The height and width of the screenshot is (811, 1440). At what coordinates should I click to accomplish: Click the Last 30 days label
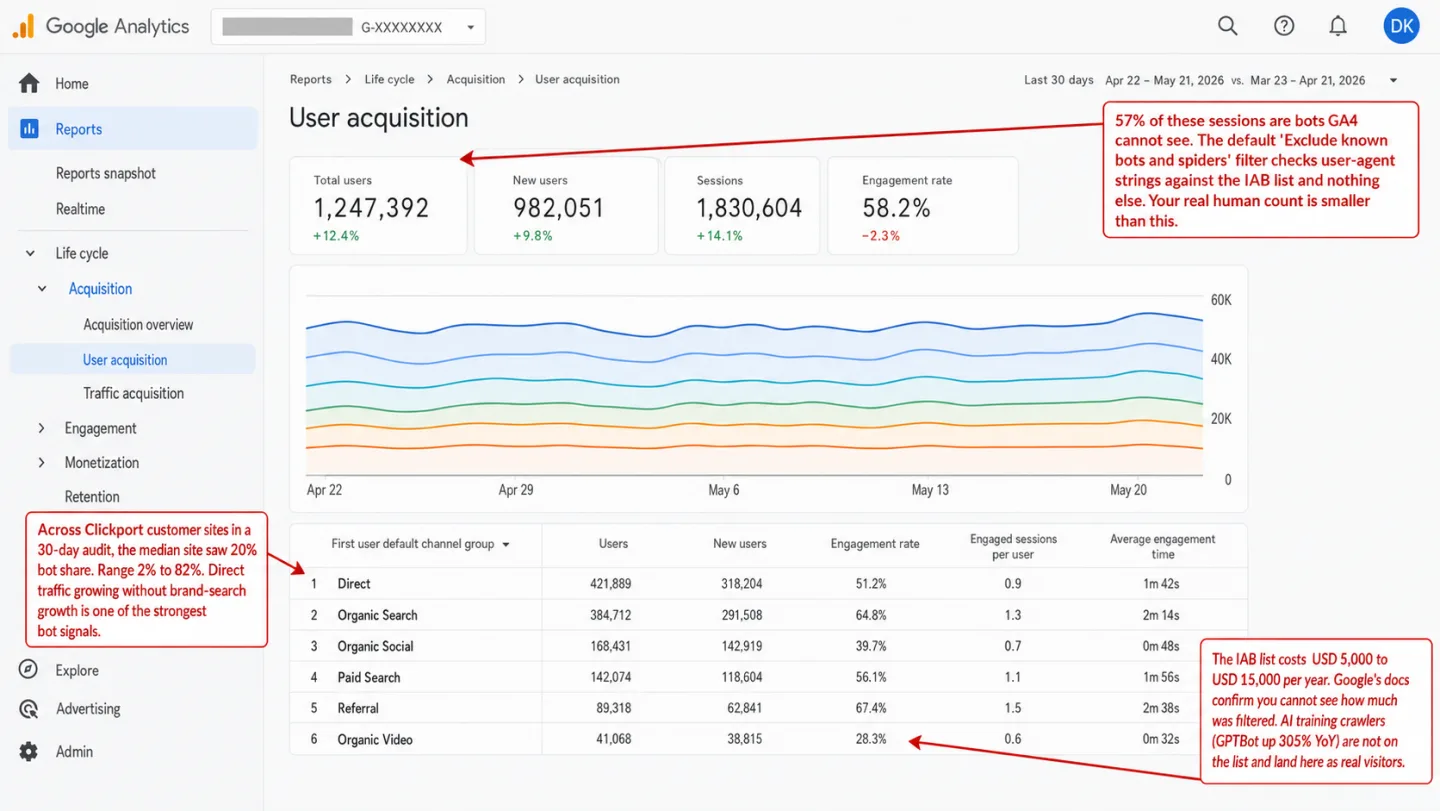click(x=1059, y=80)
